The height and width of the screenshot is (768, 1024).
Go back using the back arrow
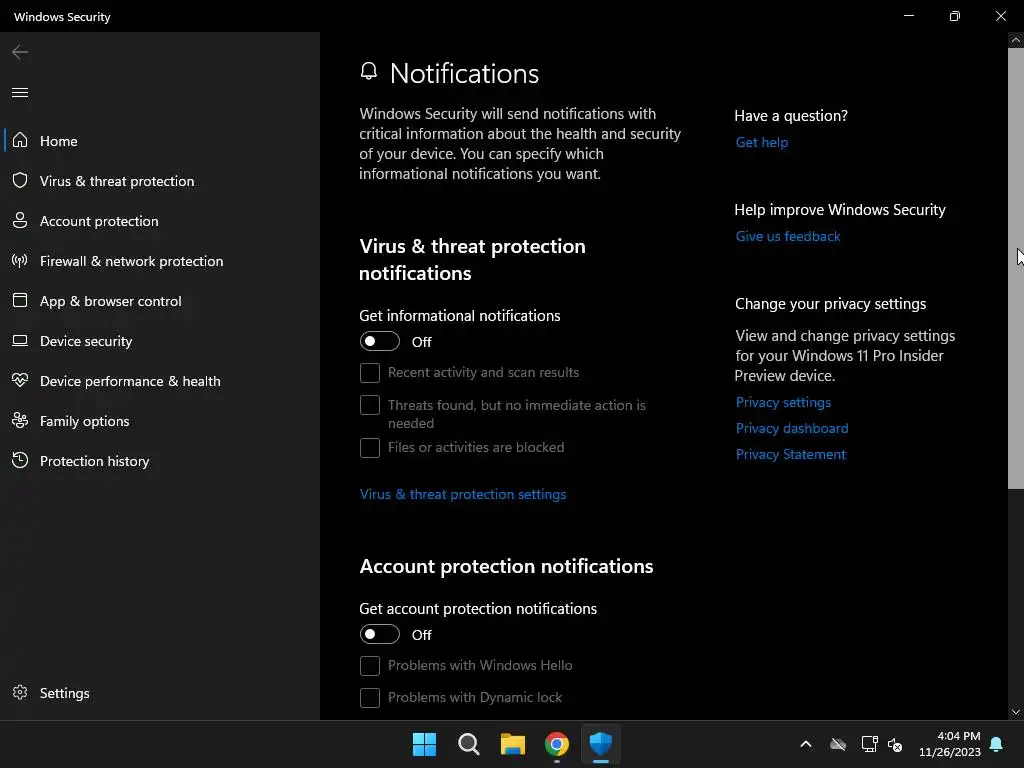[x=20, y=52]
